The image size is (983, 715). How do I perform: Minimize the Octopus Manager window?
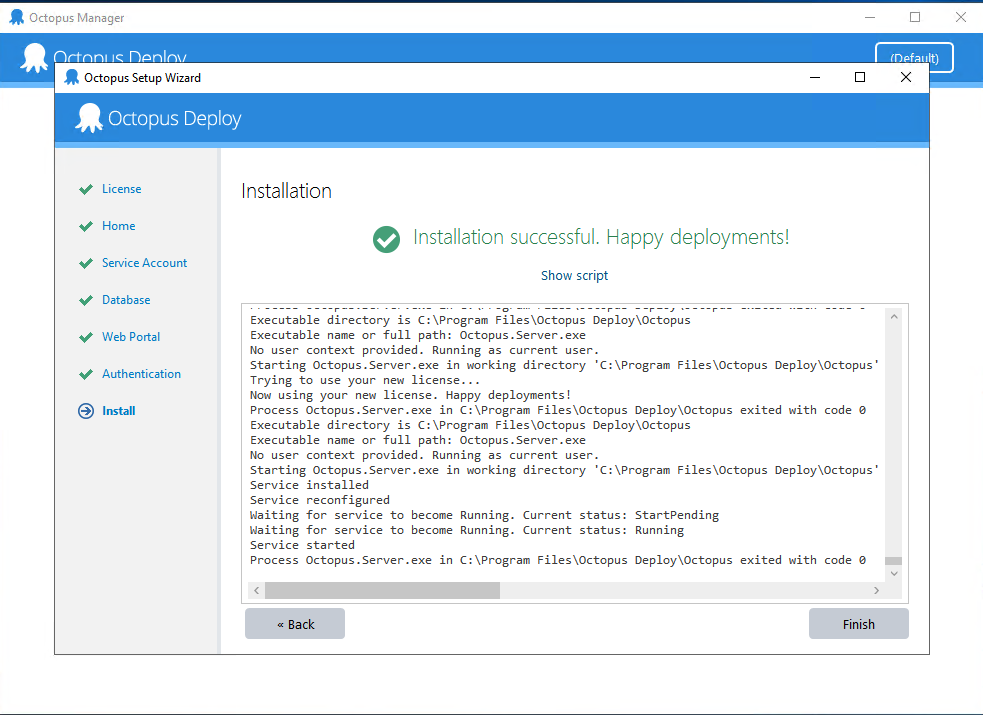(x=870, y=17)
